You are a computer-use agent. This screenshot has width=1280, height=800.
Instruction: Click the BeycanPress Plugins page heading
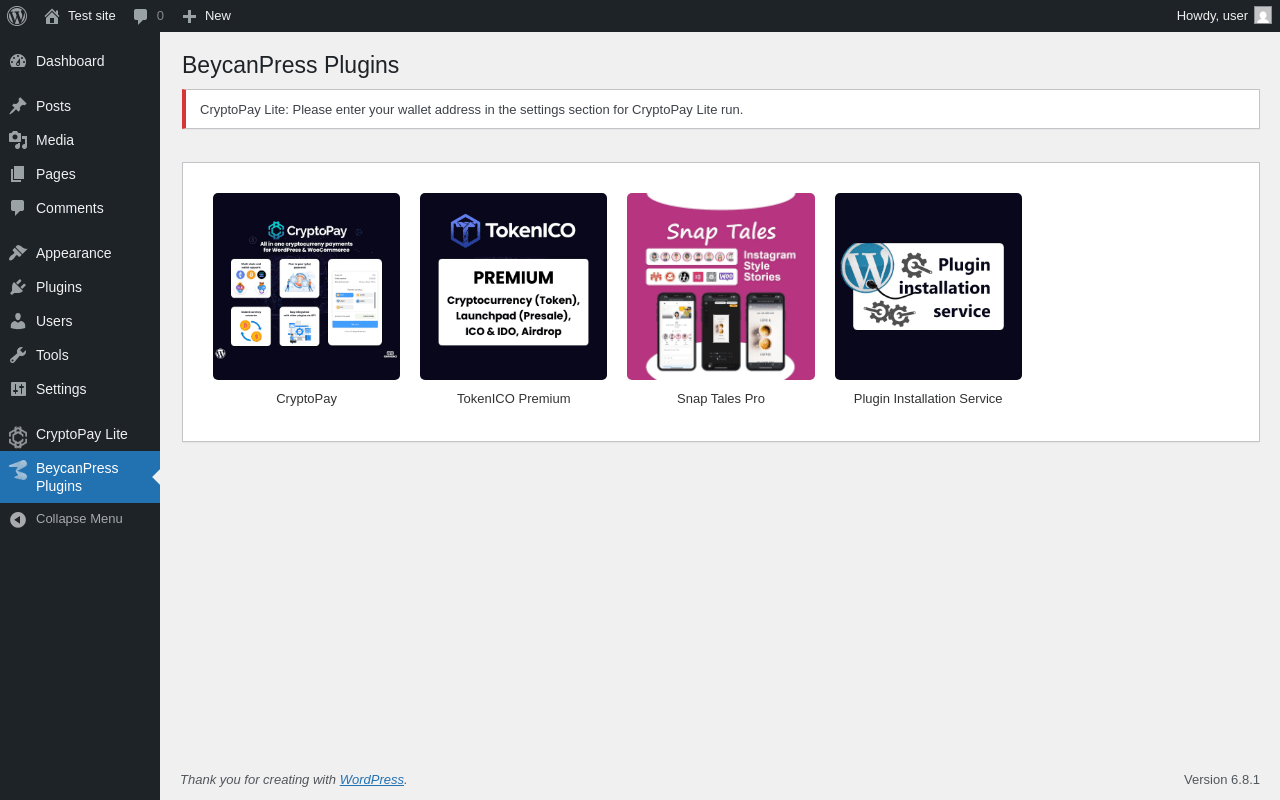coord(290,65)
